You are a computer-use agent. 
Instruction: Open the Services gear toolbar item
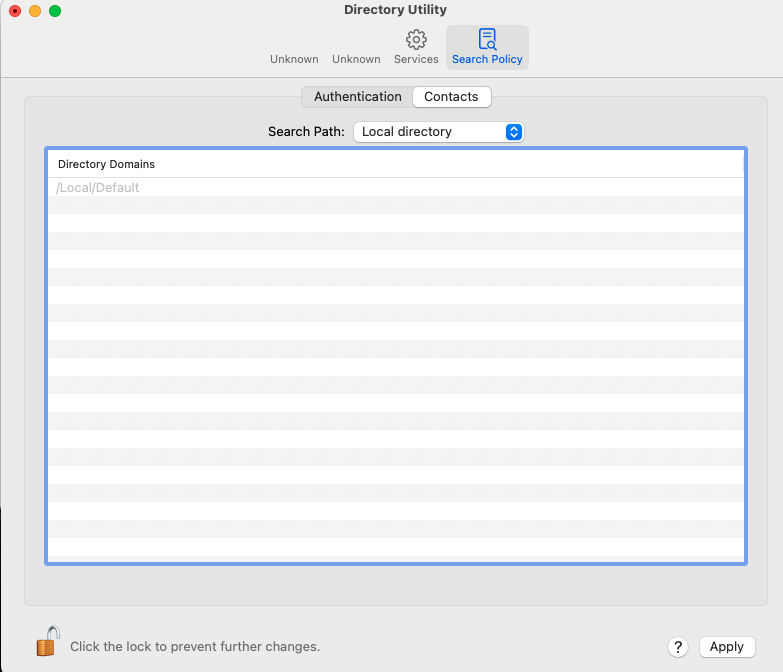click(416, 47)
